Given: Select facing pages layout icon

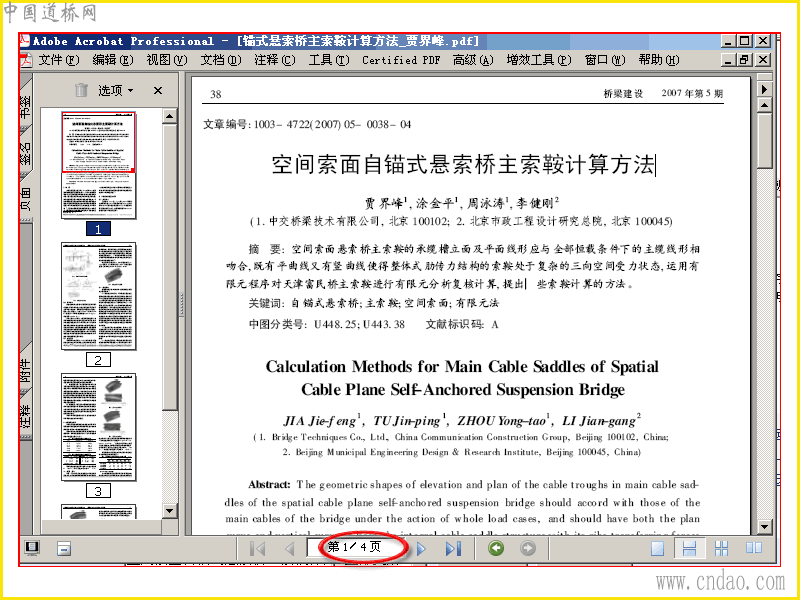Looking at the screenshot, I should 754,548.
